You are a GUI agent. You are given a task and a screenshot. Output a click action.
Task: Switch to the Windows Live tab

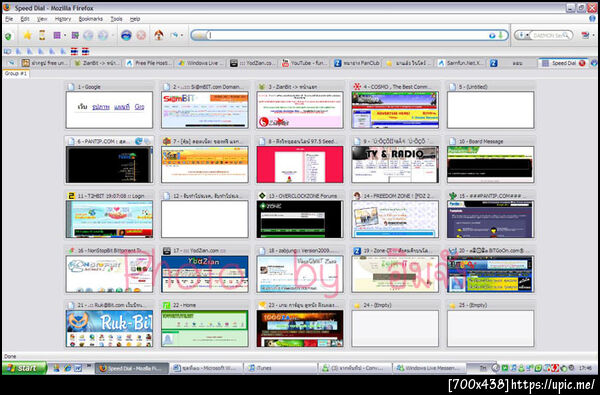(201, 63)
